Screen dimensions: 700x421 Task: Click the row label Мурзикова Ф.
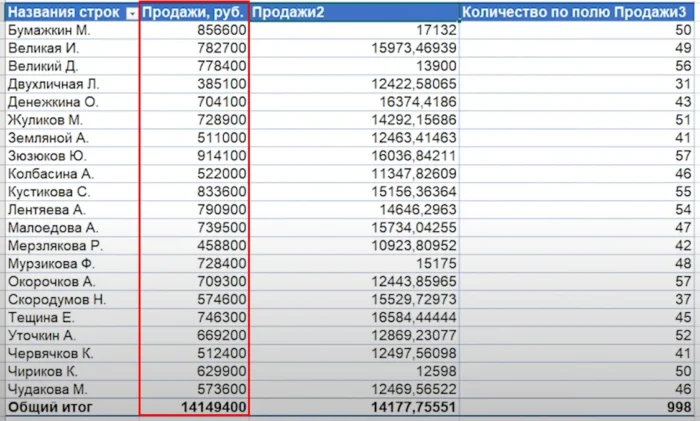click(48, 263)
